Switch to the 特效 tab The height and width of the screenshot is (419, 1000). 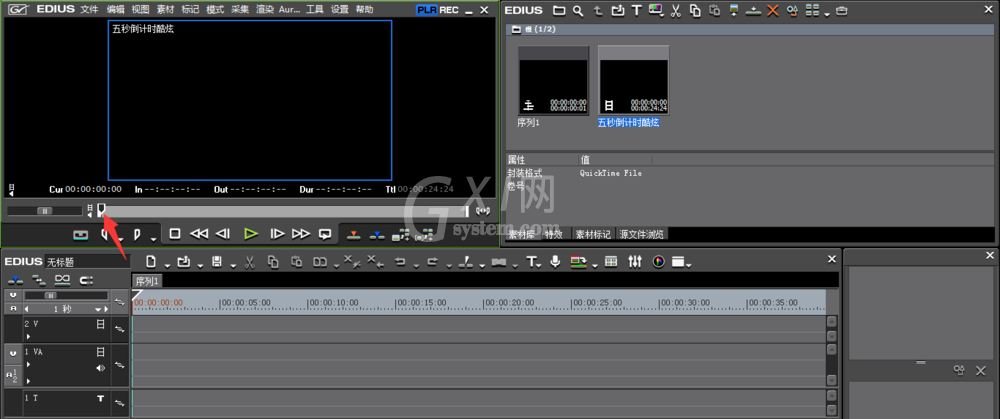[553, 234]
